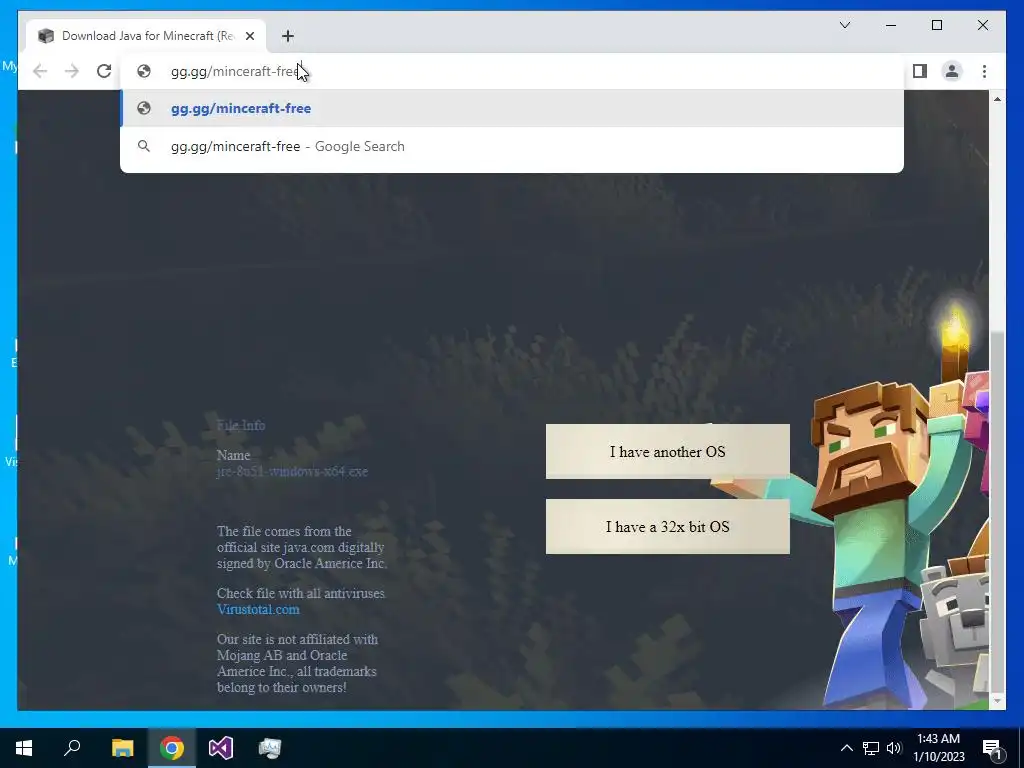1024x768 pixels.
Task: Open File Explorer from the taskbar
Action: point(122,748)
